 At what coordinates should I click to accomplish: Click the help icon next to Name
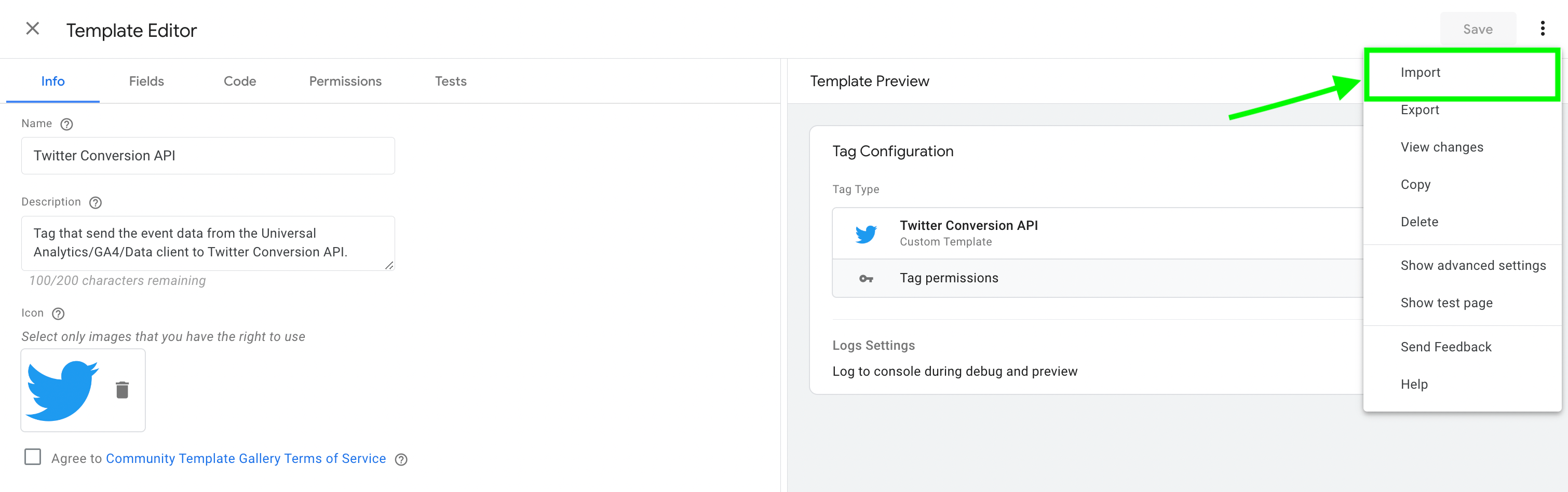66,124
